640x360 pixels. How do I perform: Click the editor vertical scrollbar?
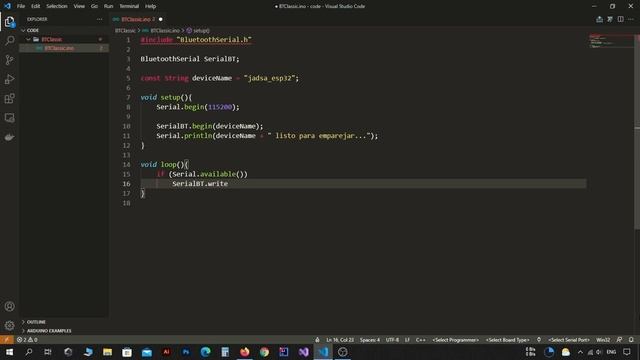[x=637, y=132]
